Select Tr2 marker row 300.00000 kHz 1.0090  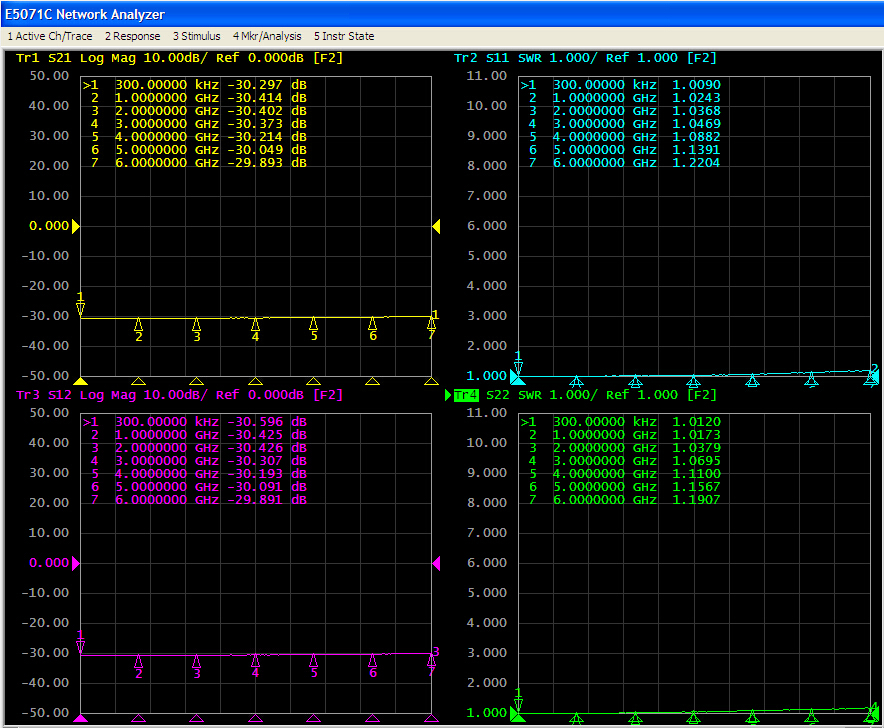coord(620,85)
